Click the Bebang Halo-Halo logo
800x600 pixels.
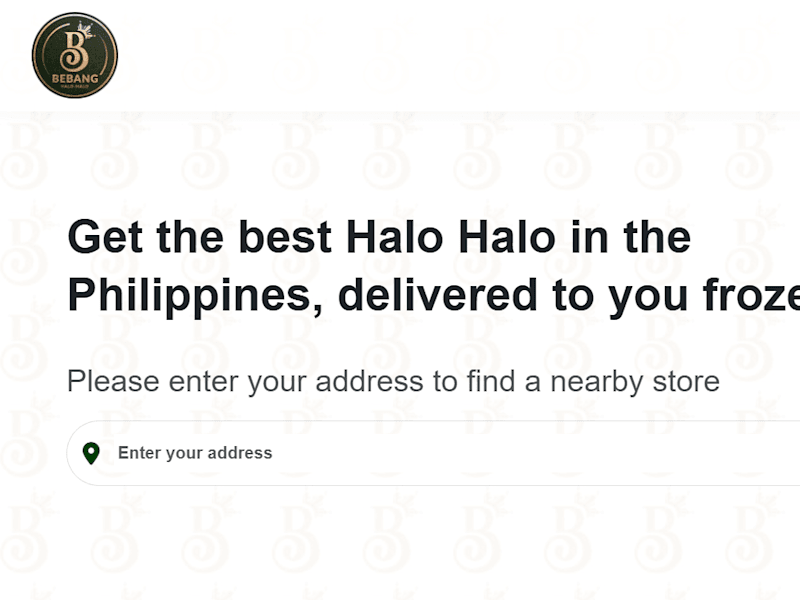click(74, 55)
